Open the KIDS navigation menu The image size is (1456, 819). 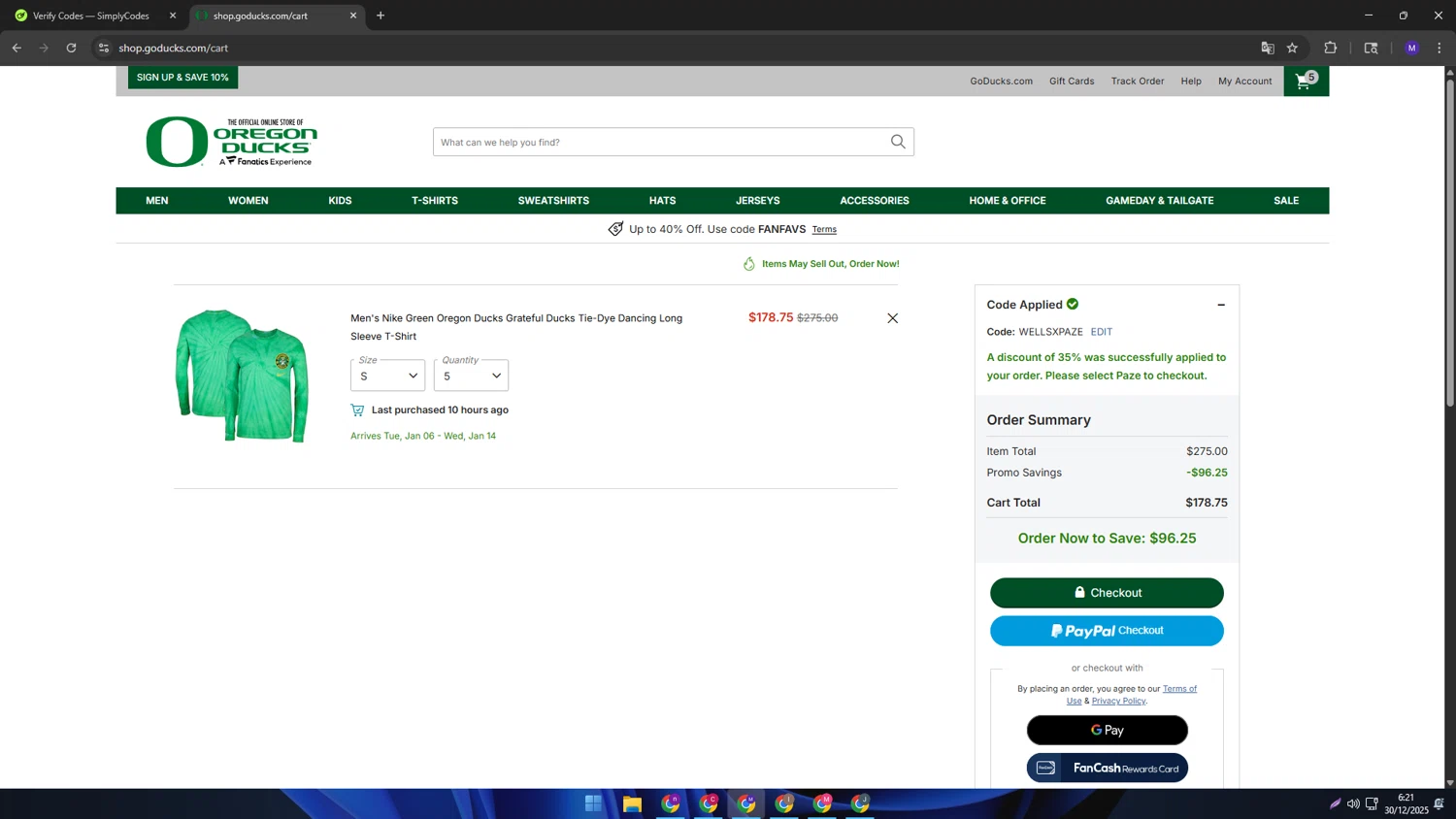340,201
